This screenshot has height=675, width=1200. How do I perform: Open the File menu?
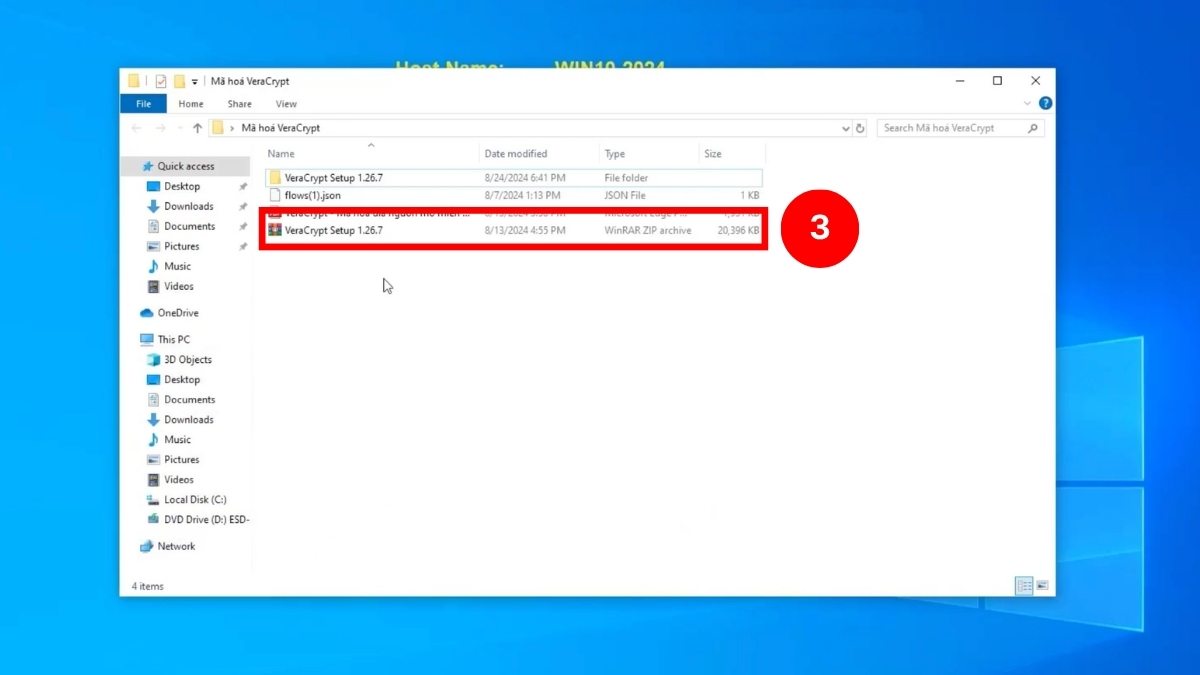point(143,103)
